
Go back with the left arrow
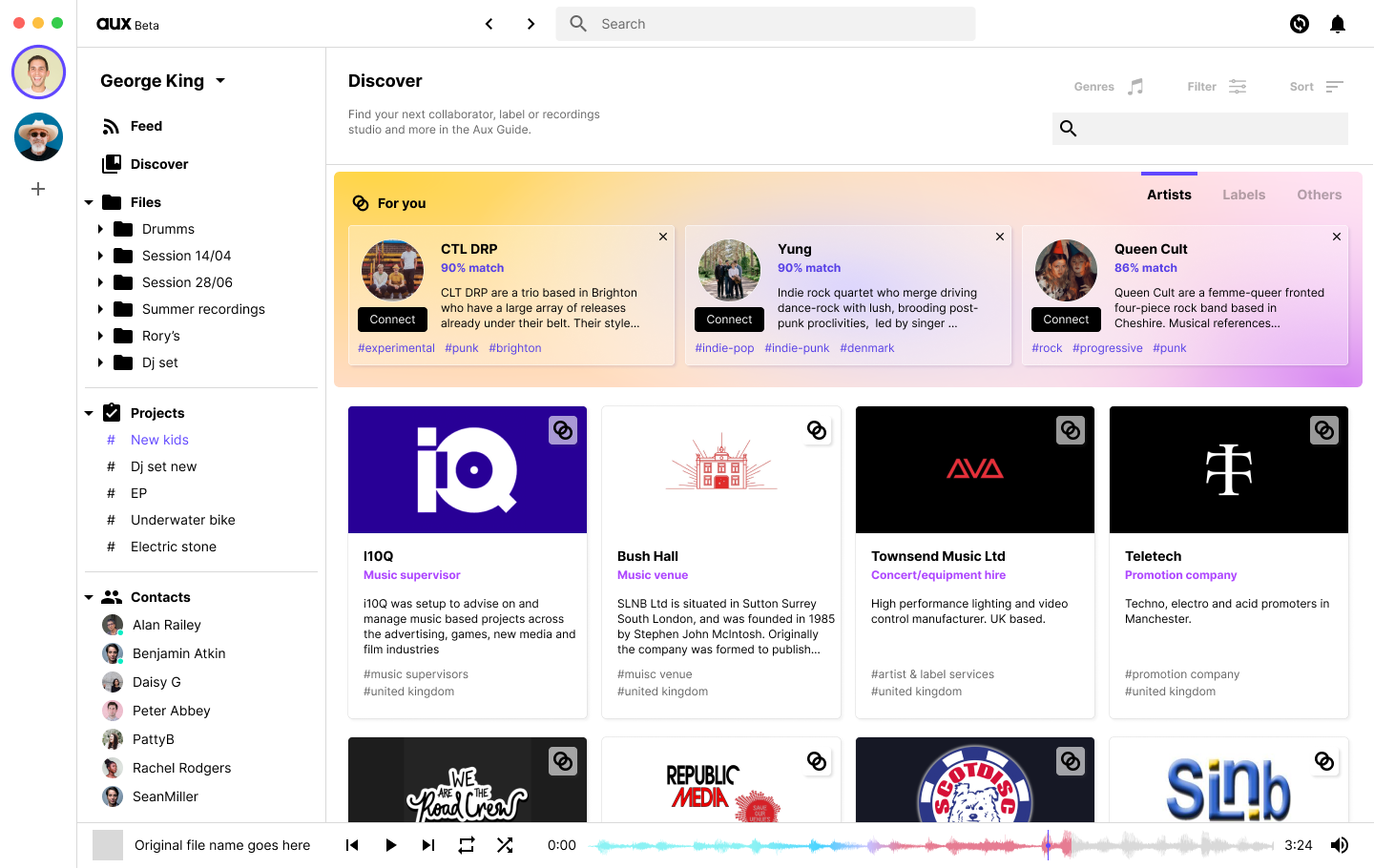(489, 24)
